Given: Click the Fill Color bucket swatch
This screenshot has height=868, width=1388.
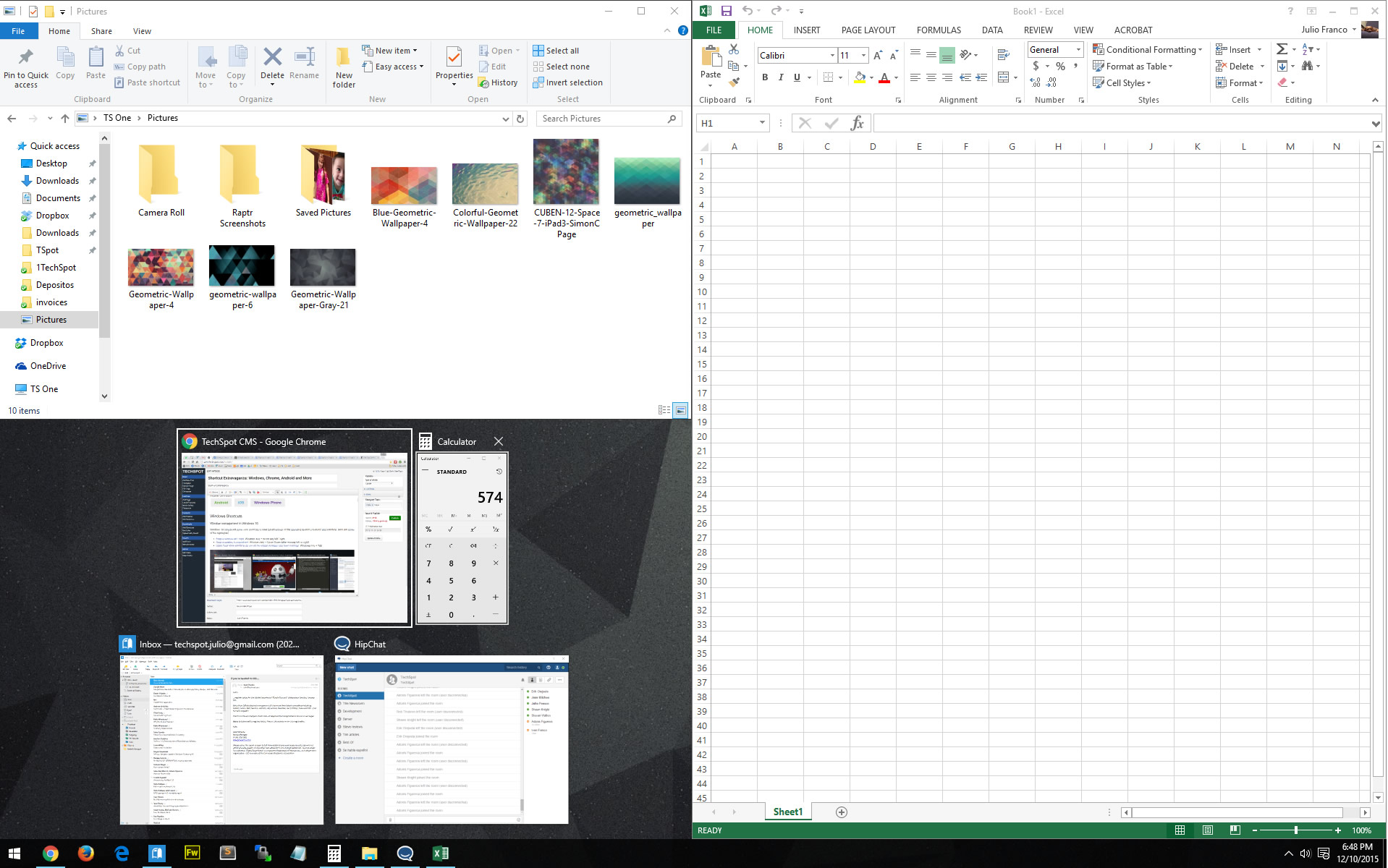Looking at the screenshot, I should 860,77.
